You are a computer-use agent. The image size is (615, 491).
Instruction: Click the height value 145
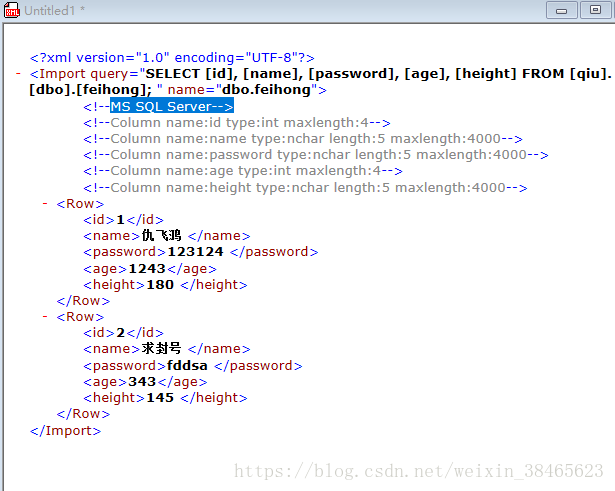tap(160, 398)
